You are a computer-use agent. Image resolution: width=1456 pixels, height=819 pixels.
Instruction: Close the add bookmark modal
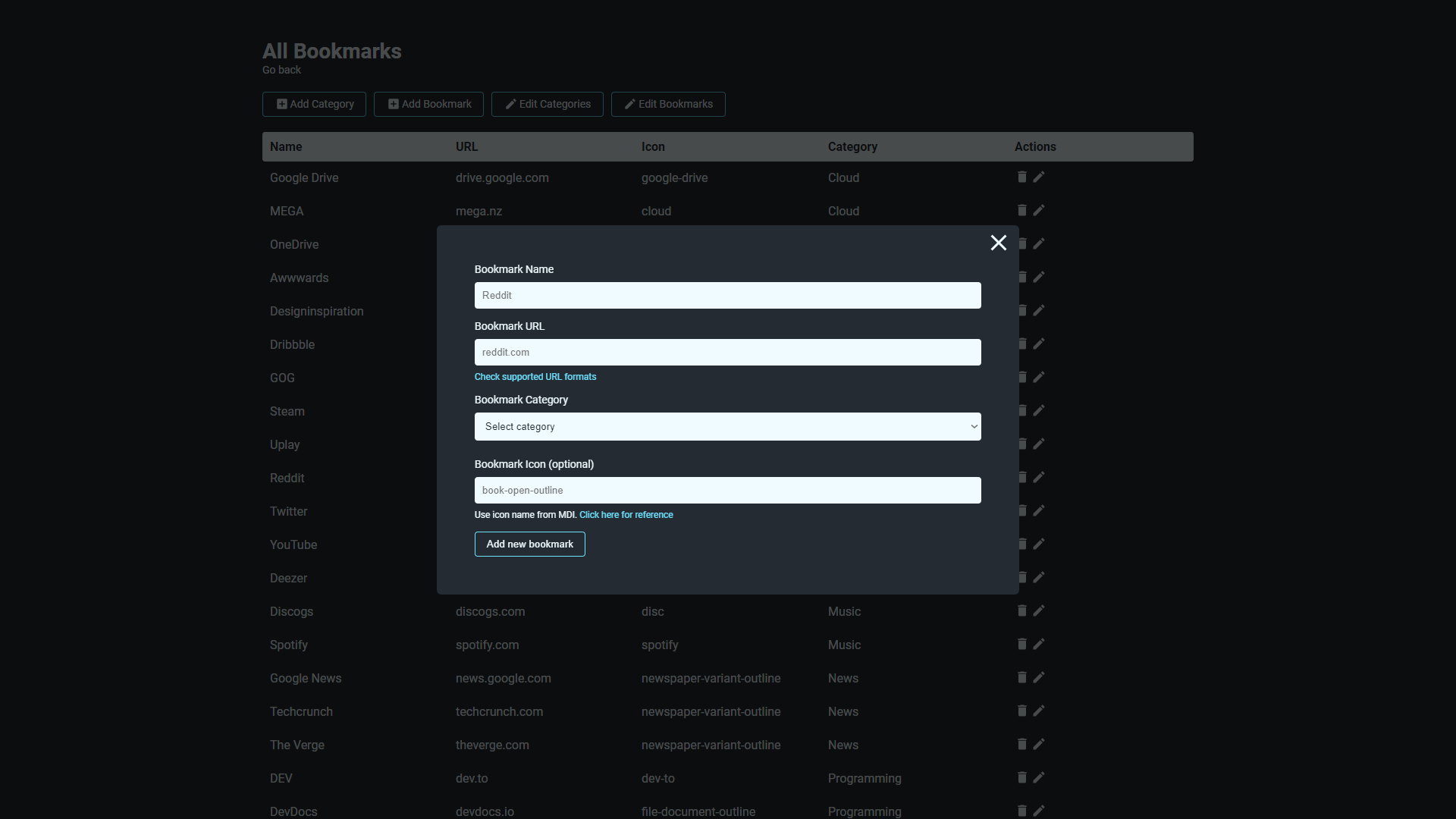[x=998, y=243]
